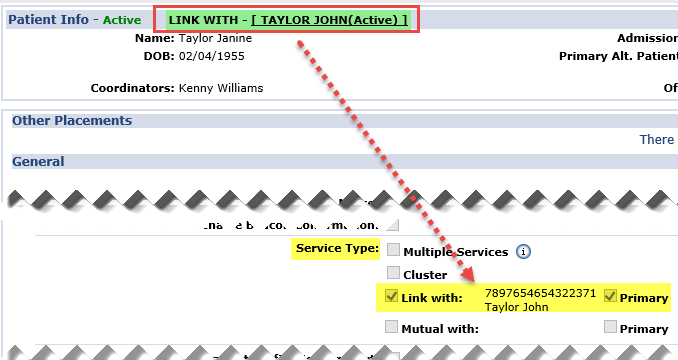Enable the Mutual with checkbox
The width and height of the screenshot is (678, 360).
click(x=391, y=327)
